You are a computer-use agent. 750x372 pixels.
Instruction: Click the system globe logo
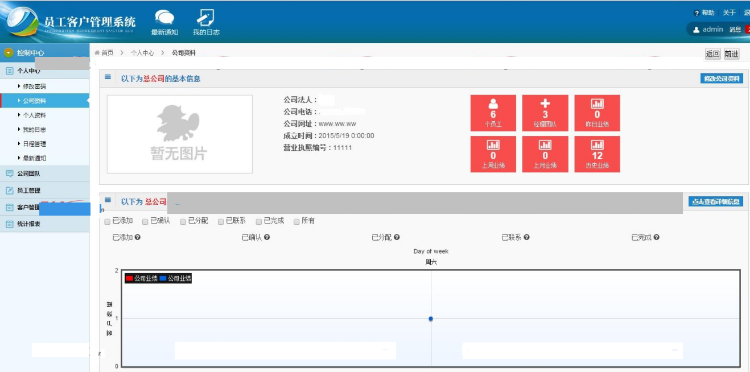coord(21,21)
